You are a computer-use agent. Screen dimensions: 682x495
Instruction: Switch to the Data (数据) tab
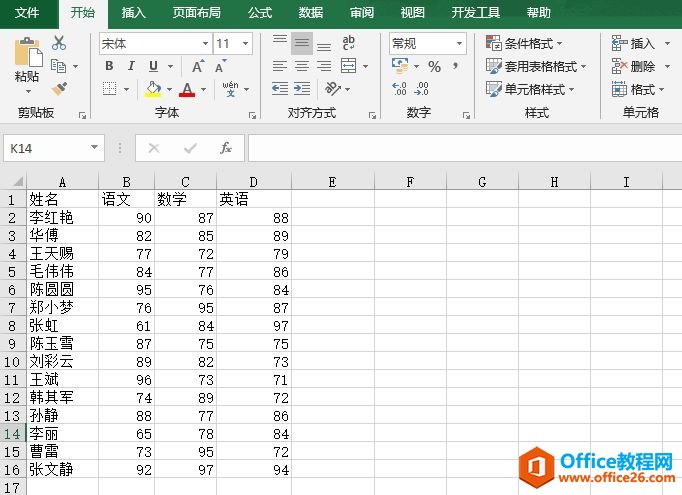311,13
